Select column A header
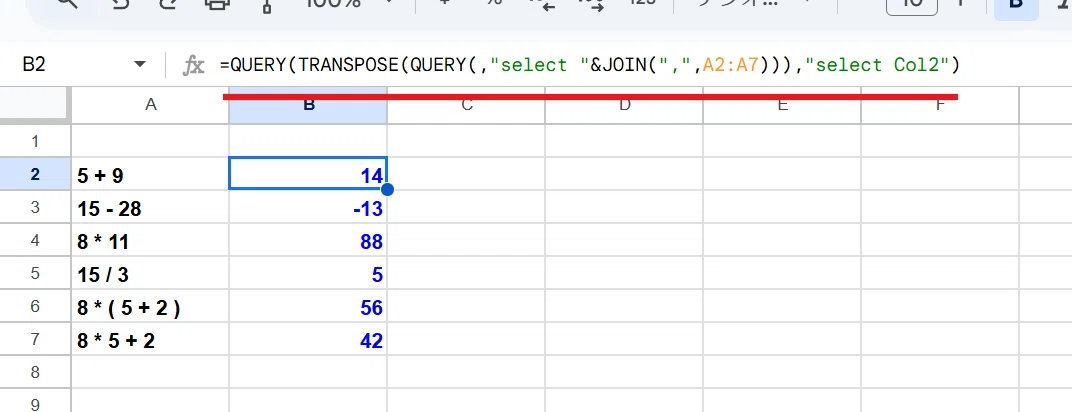The width and height of the screenshot is (1072, 412). 150,105
